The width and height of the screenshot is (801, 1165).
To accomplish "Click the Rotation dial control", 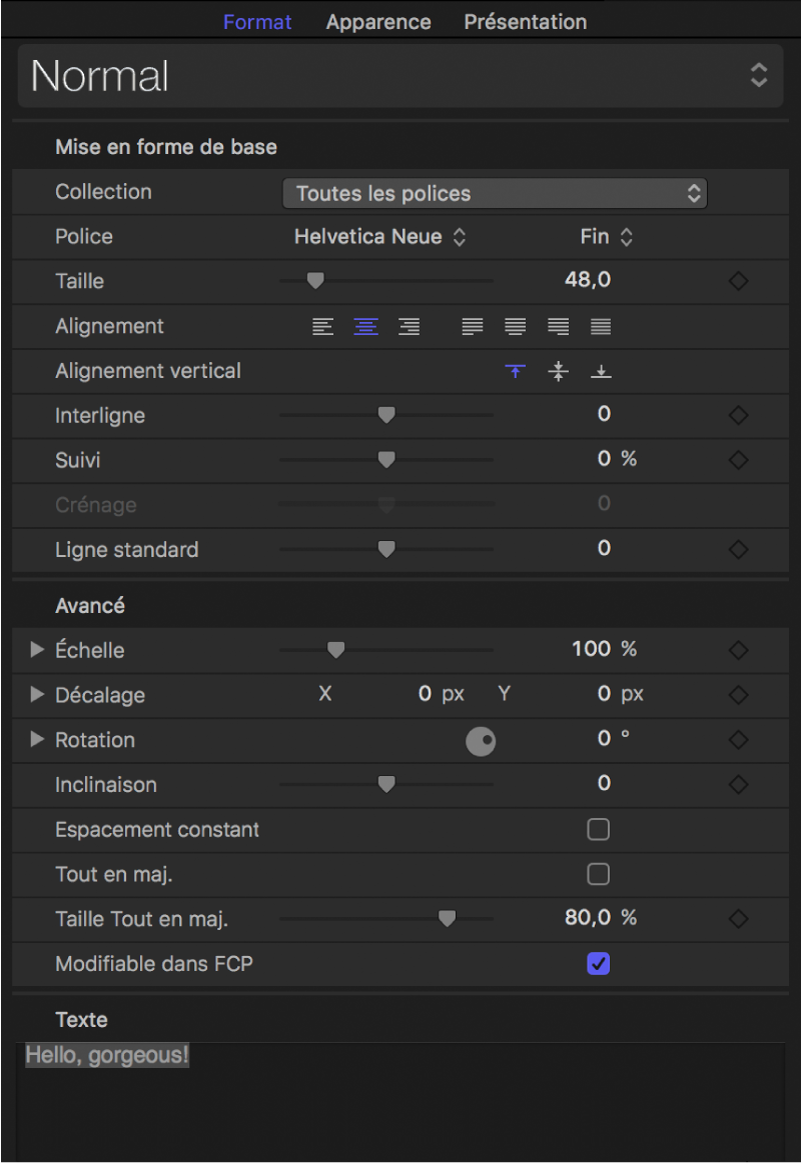I will pyautogui.click(x=481, y=741).
